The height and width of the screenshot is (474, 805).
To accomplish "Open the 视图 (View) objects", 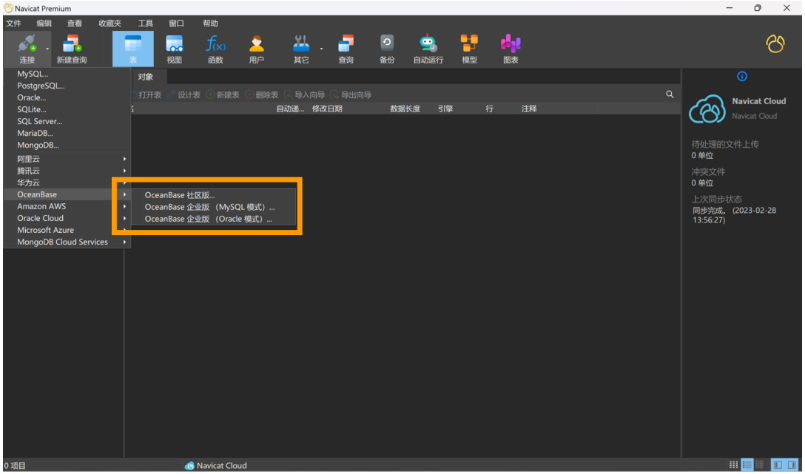I will pyautogui.click(x=174, y=49).
